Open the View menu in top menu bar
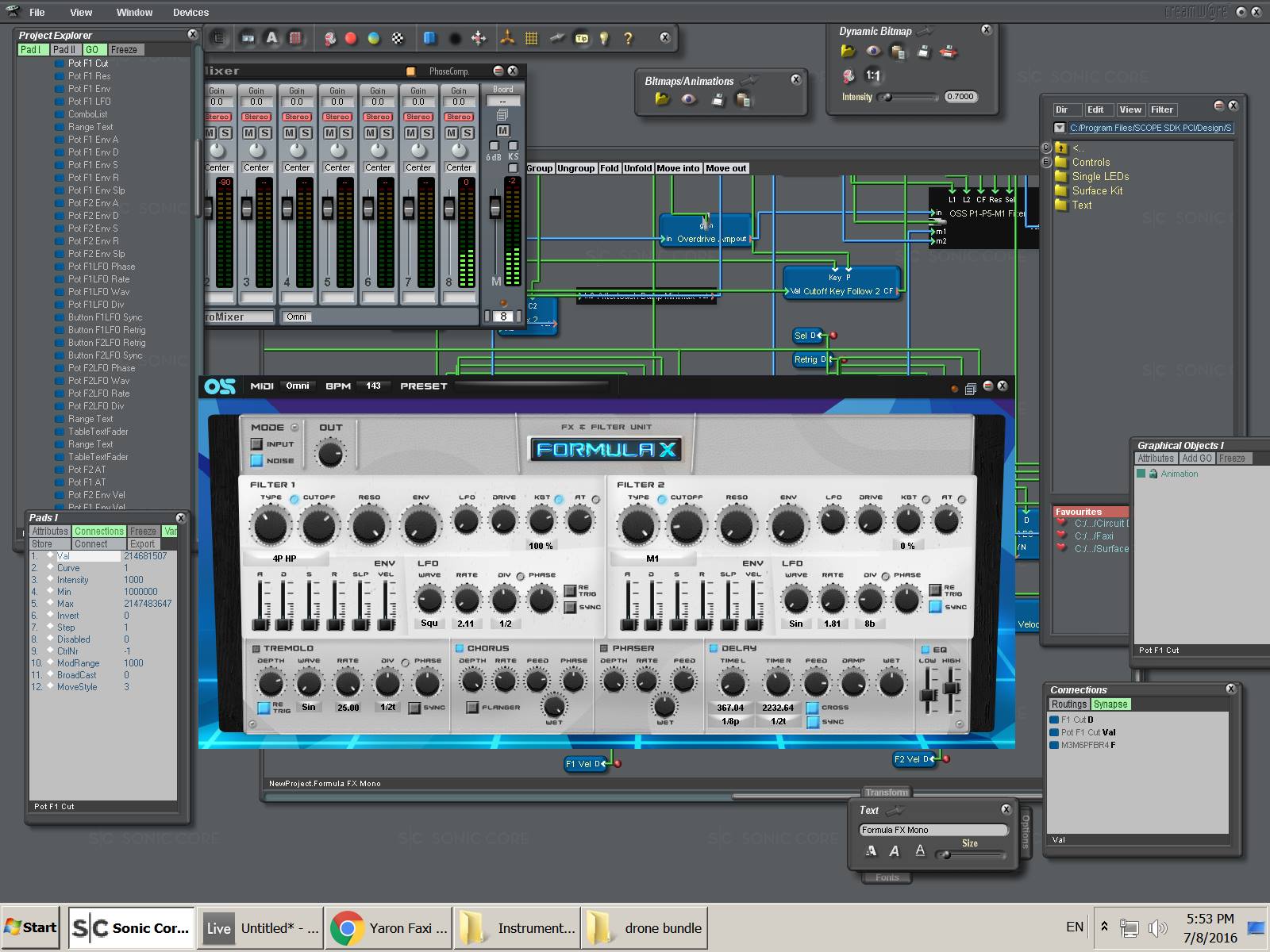The image size is (1270, 952). pyautogui.click(x=81, y=13)
